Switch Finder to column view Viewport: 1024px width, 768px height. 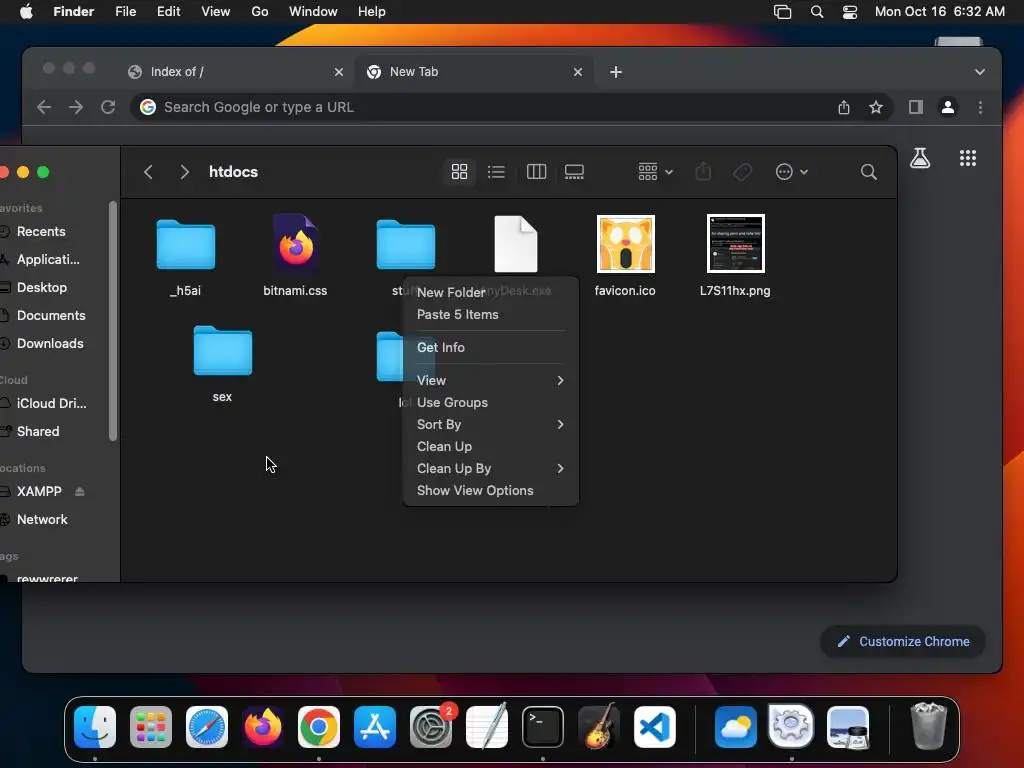[536, 172]
